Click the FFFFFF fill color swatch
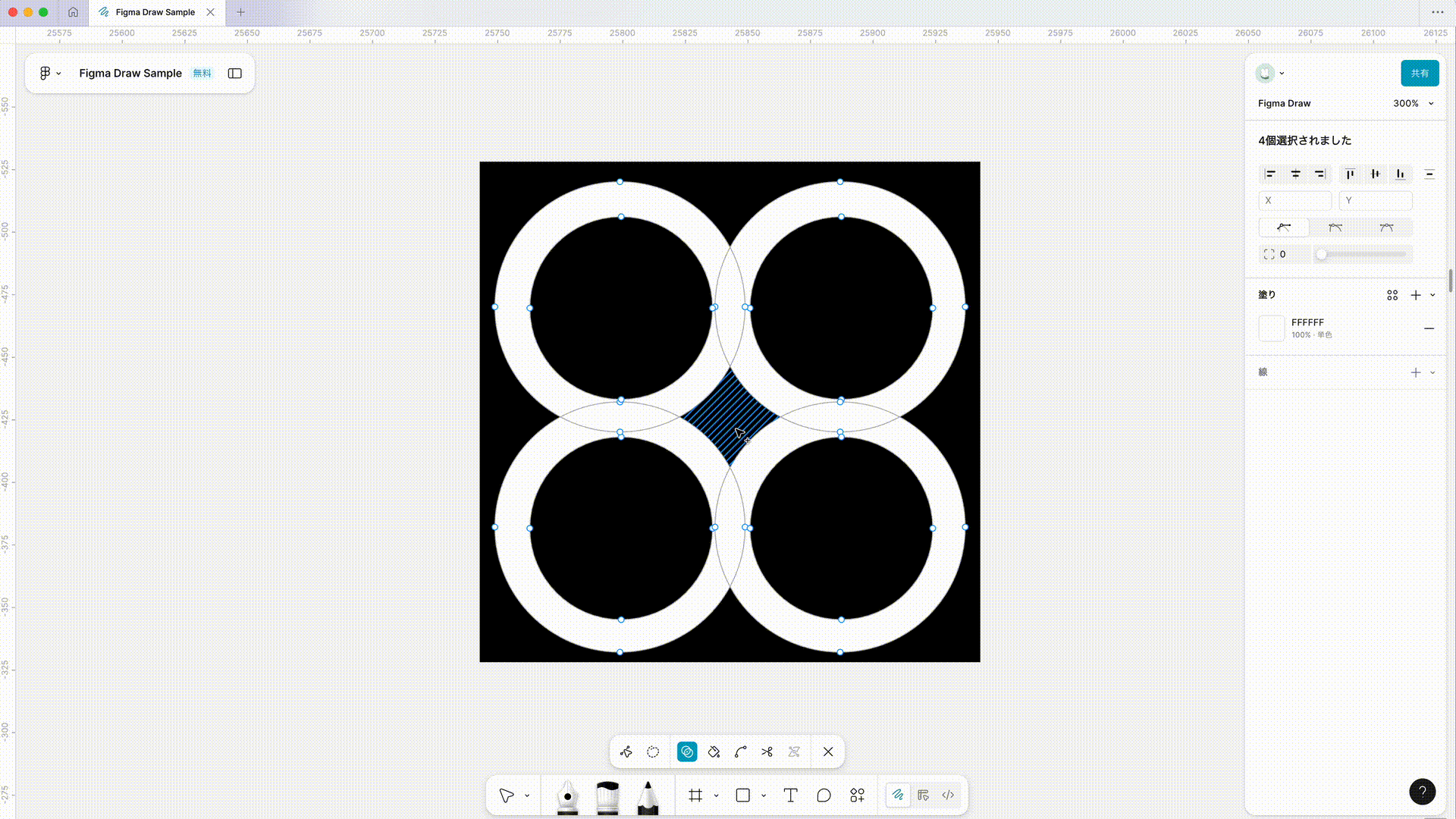Viewport: 1456px width, 819px height. [x=1272, y=328]
